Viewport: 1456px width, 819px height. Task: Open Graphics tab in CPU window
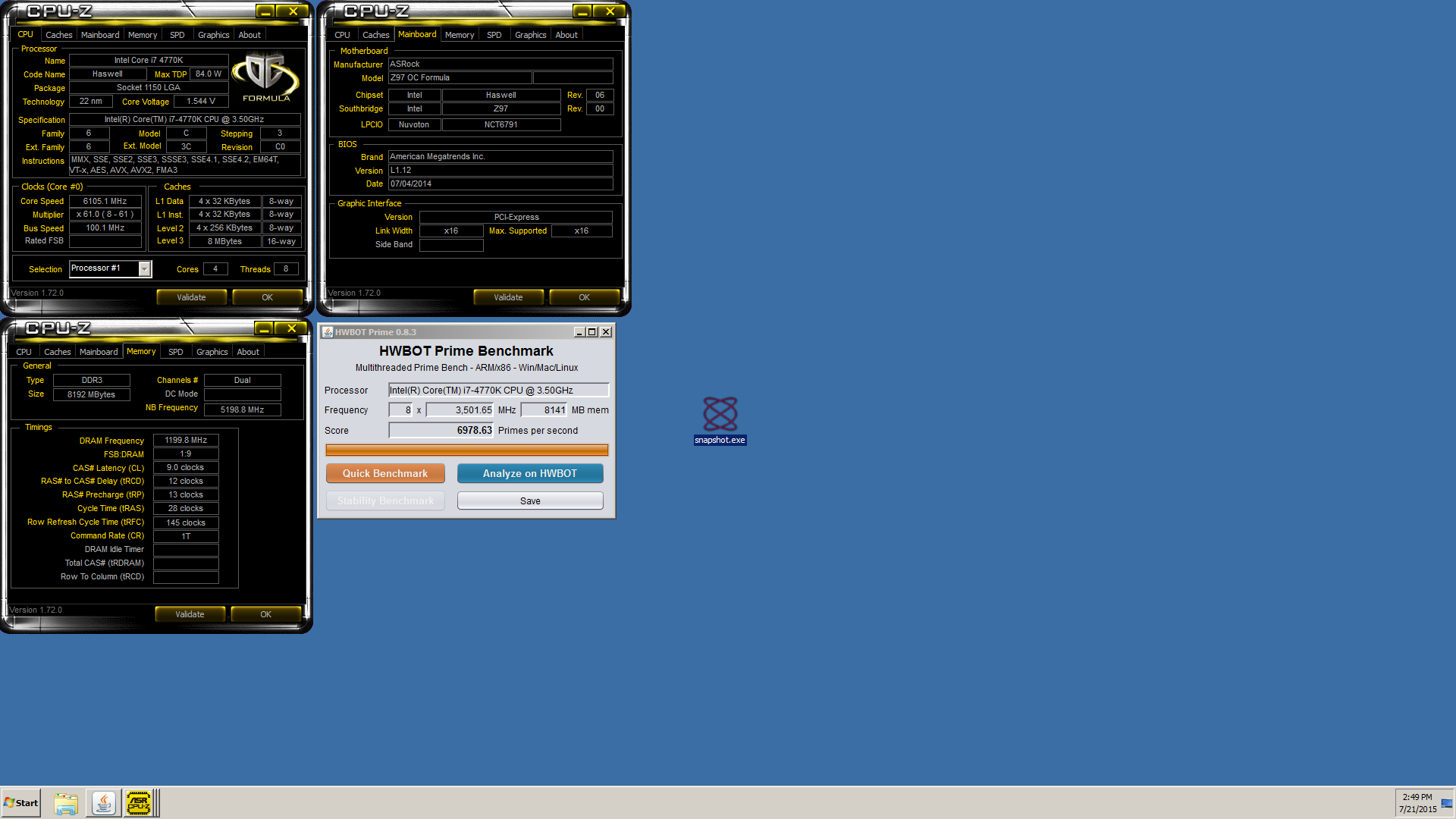[x=213, y=35]
